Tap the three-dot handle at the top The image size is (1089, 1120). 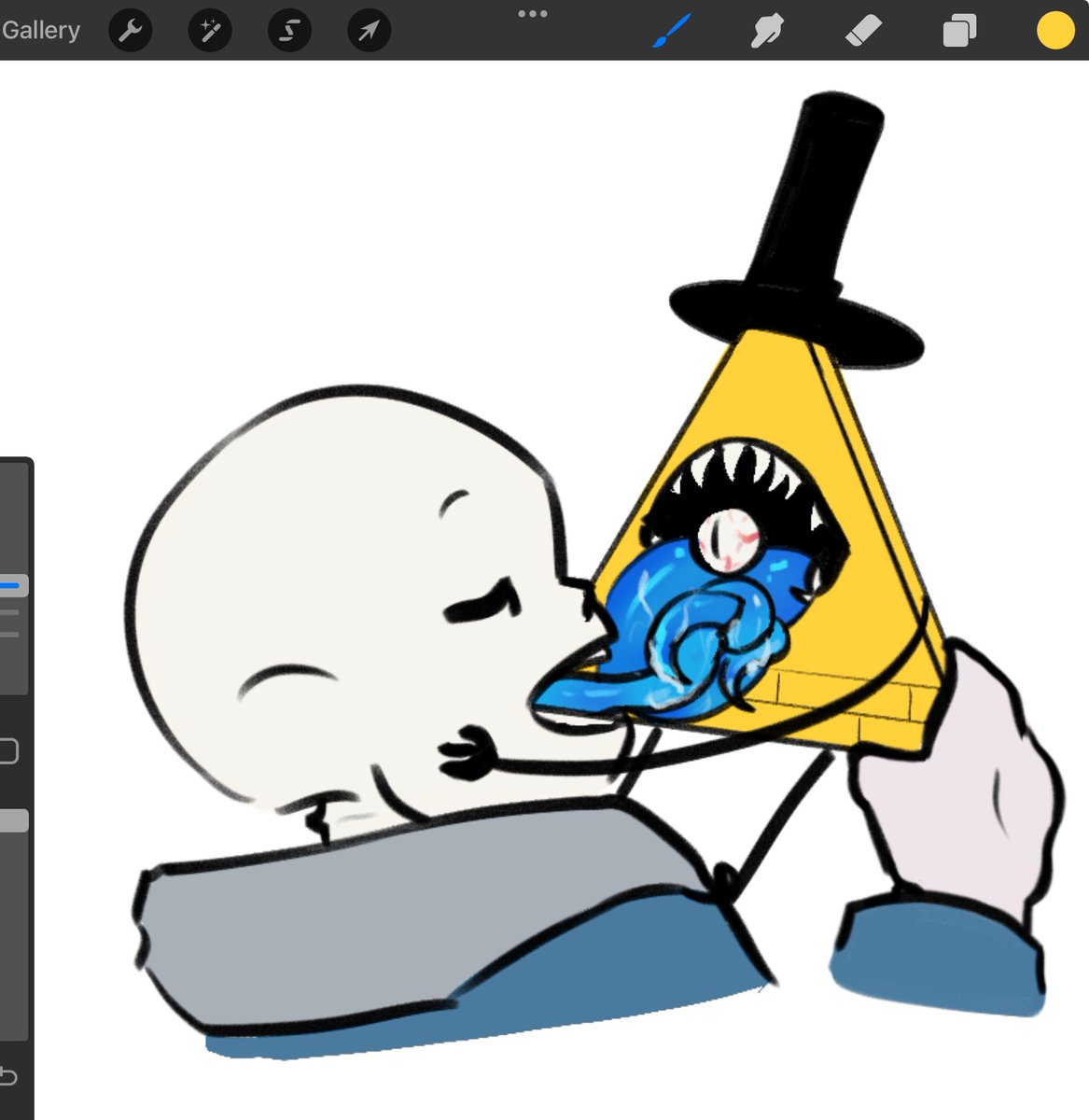coord(533,14)
